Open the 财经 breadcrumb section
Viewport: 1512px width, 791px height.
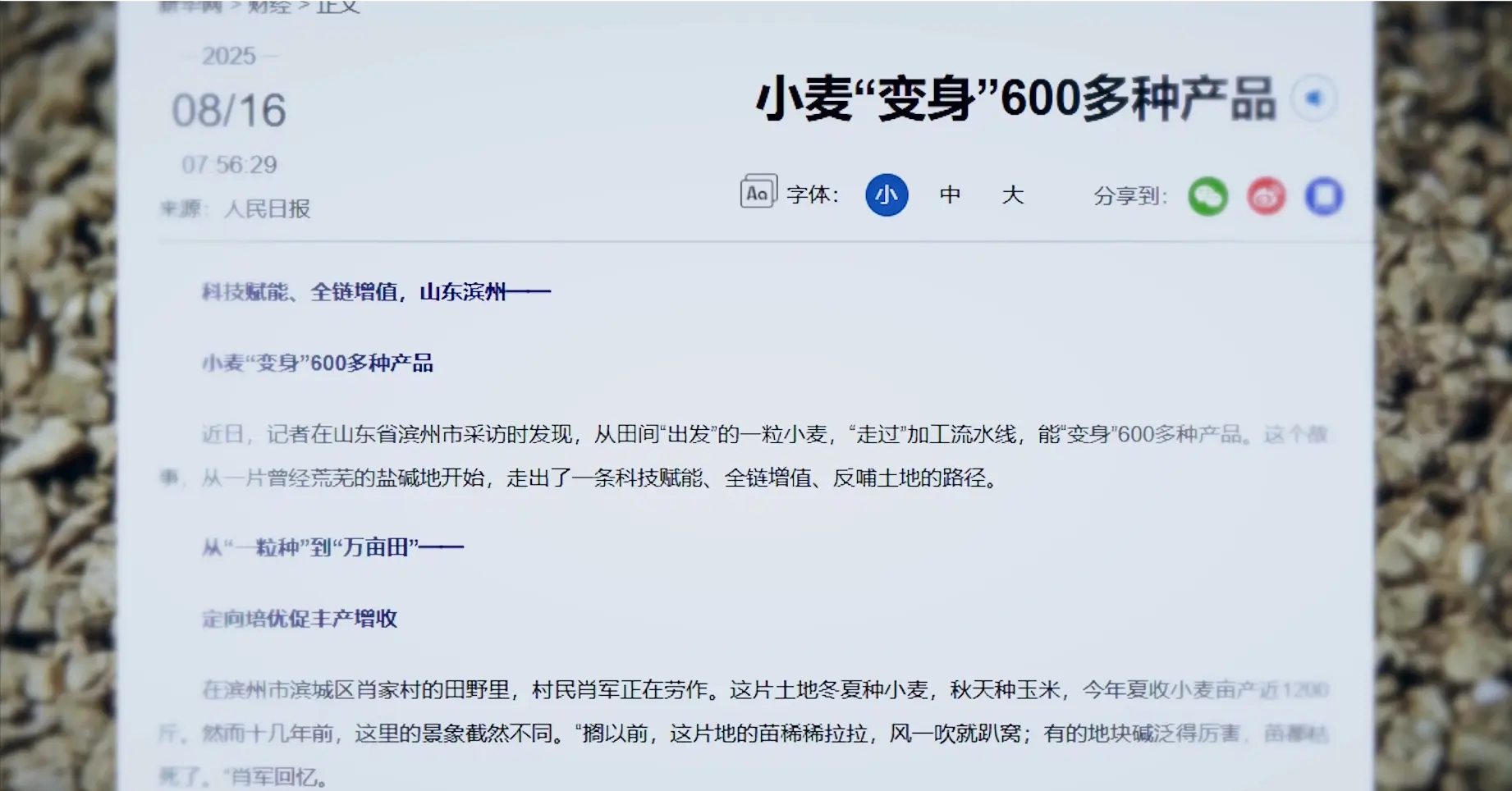(x=269, y=7)
